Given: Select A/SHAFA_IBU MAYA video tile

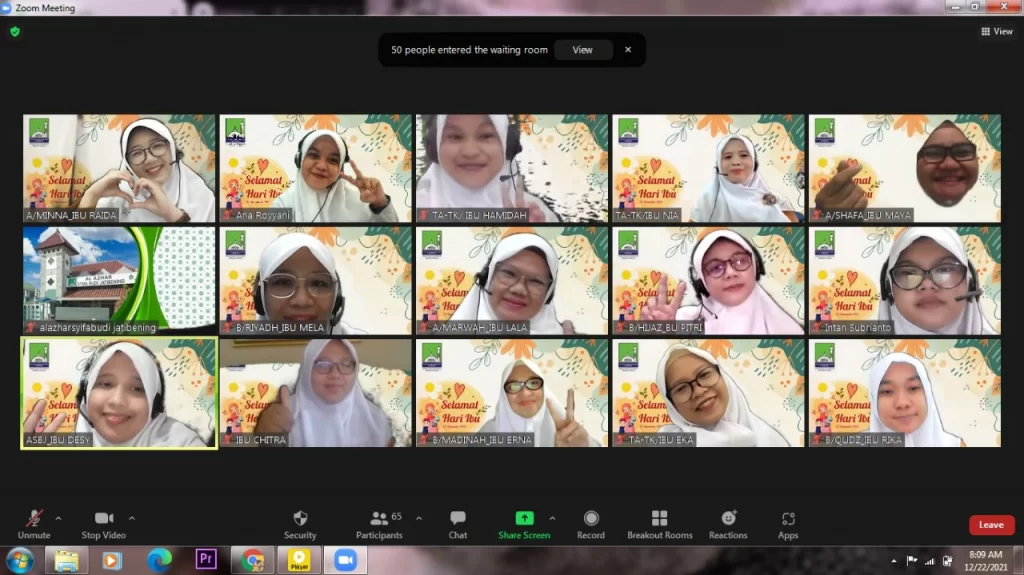Looking at the screenshot, I should tap(905, 169).
